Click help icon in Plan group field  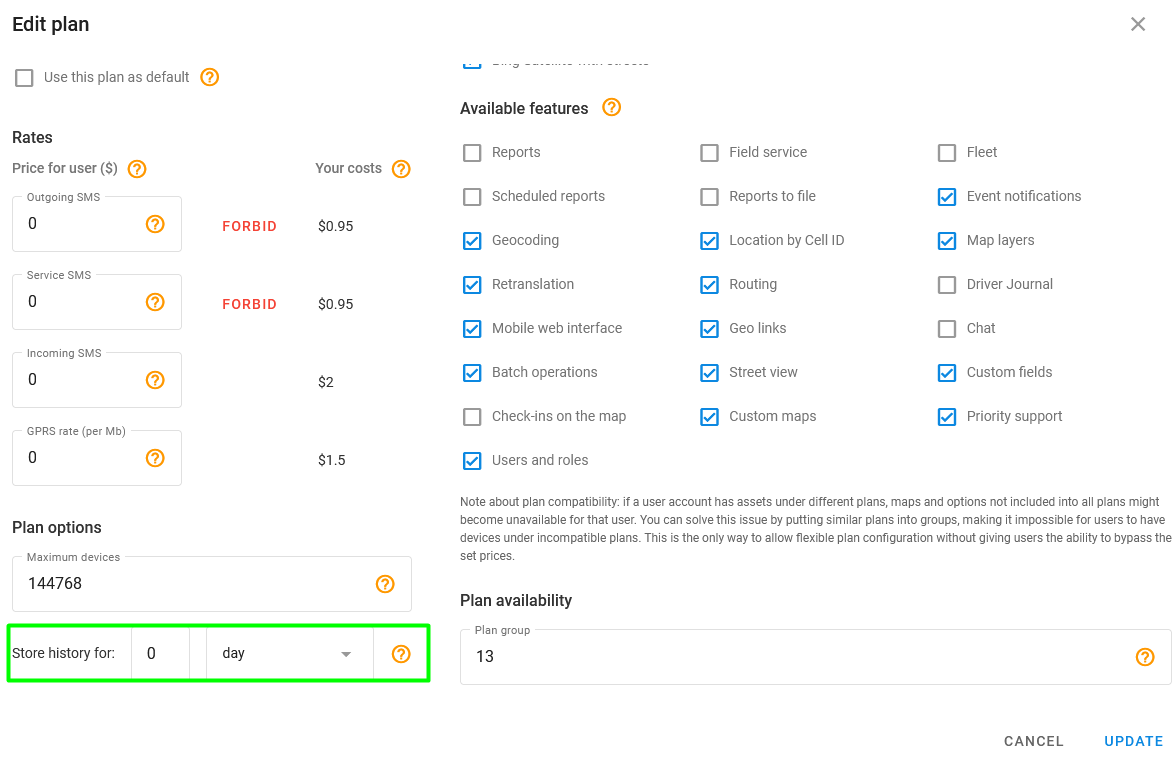click(1145, 657)
